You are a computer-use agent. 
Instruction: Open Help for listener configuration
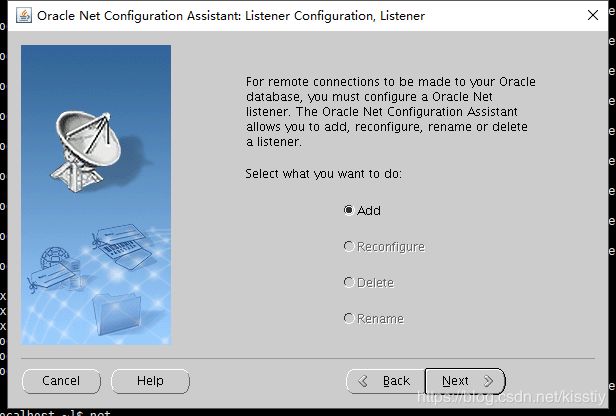click(x=150, y=381)
